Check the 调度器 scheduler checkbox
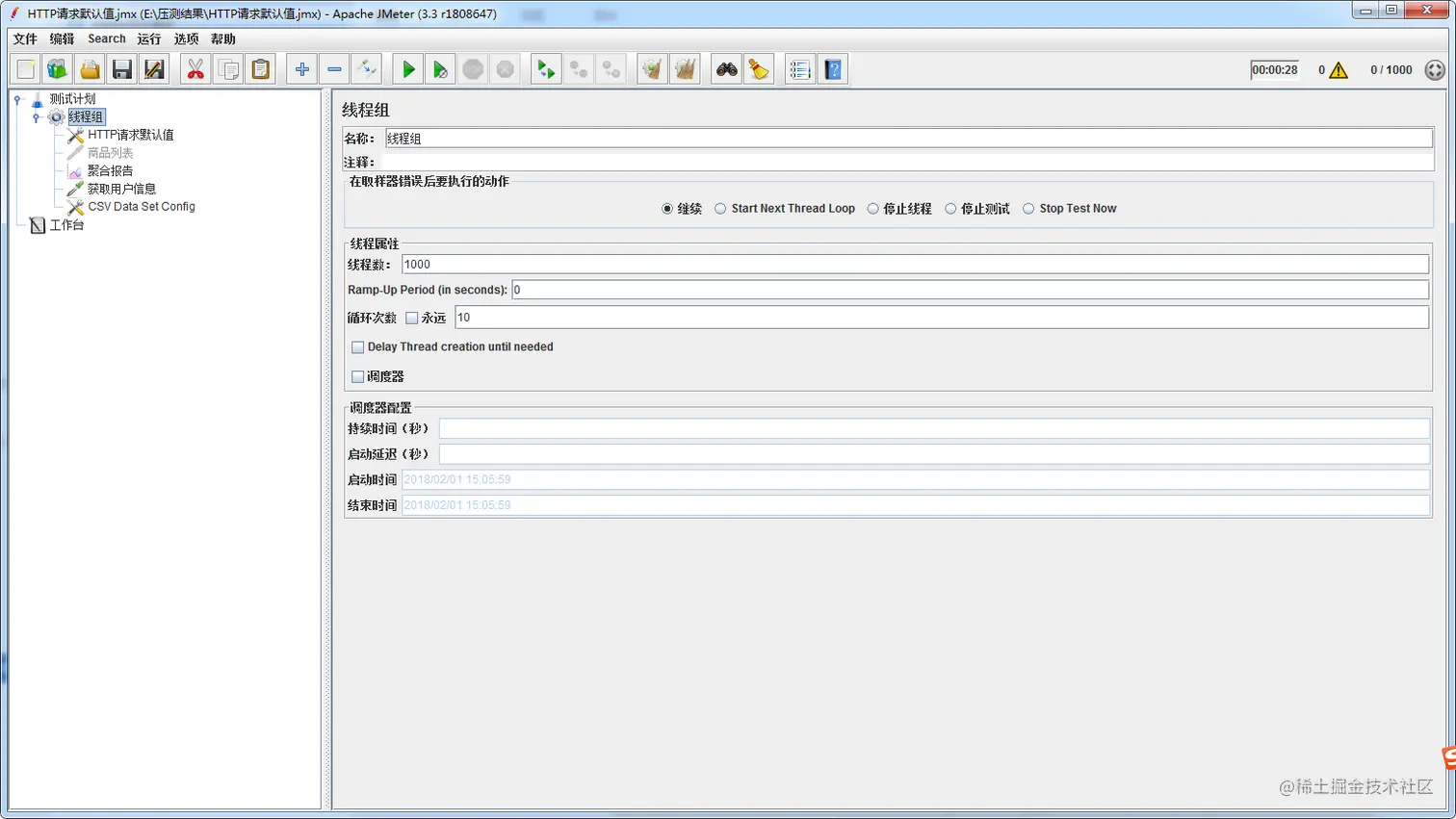Viewport: 1456px width, 819px height. click(x=358, y=377)
